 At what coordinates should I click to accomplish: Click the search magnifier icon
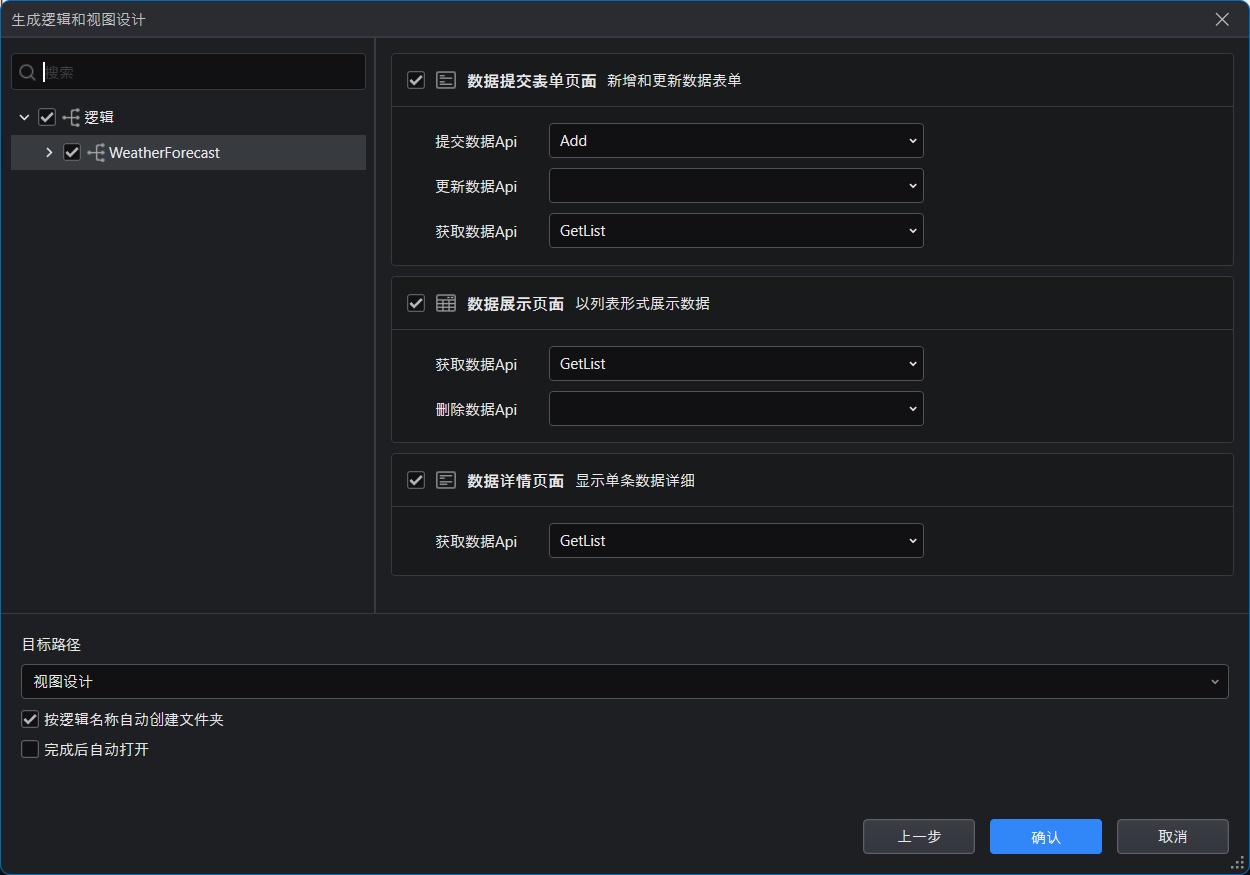28,72
